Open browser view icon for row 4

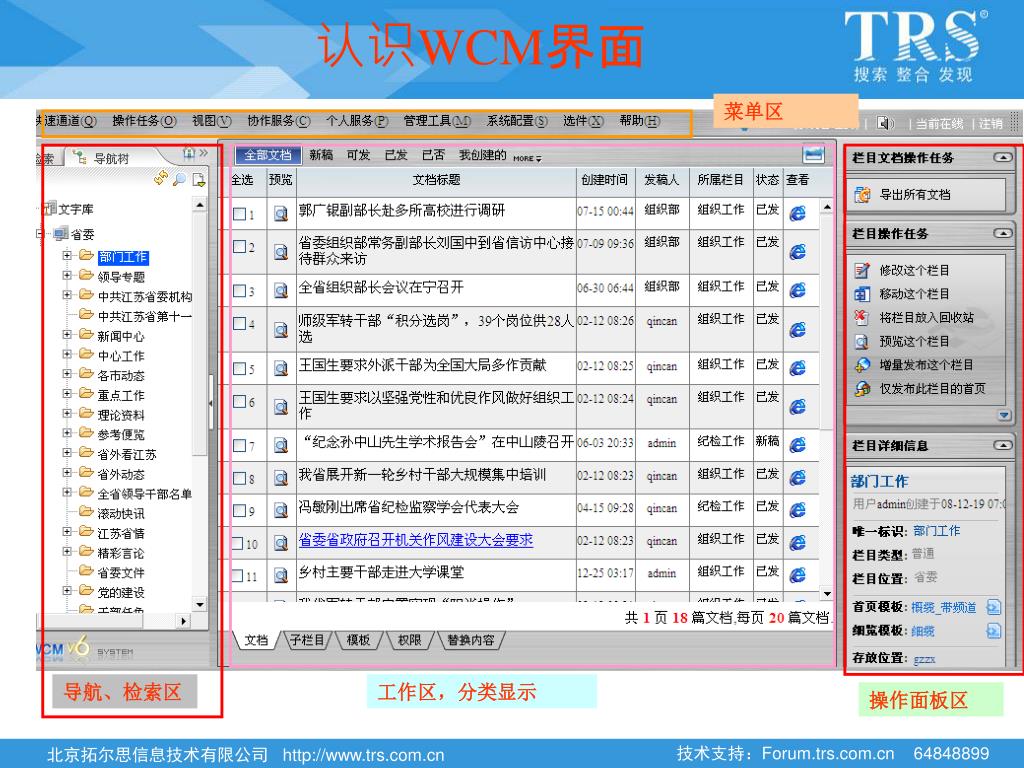[x=797, y=330]
